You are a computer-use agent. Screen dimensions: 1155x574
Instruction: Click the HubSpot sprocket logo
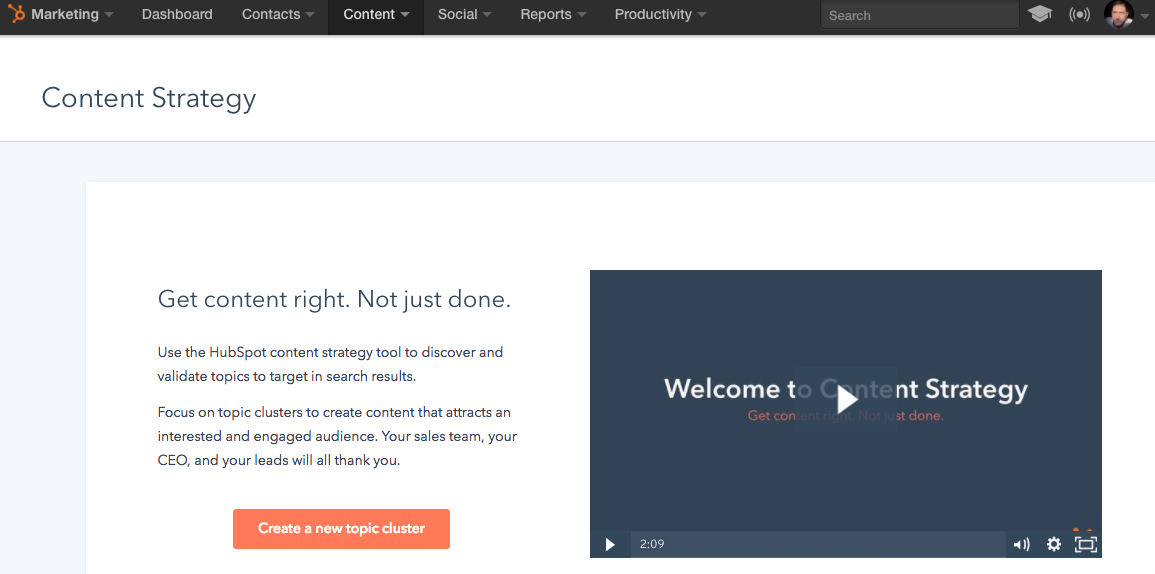17,15
